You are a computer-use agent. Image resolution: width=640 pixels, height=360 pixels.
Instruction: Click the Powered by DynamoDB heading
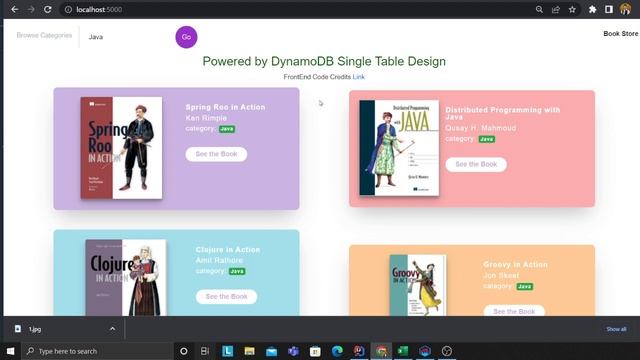(324, 61)
